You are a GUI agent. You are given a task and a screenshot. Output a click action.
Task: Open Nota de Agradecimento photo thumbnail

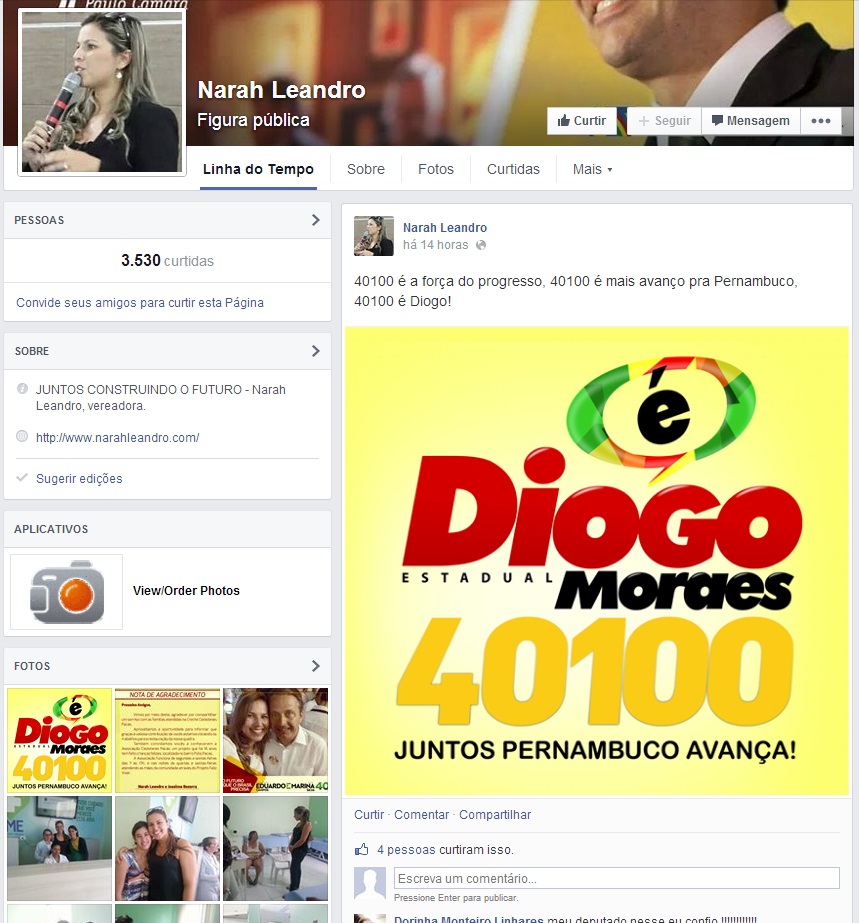167,741
